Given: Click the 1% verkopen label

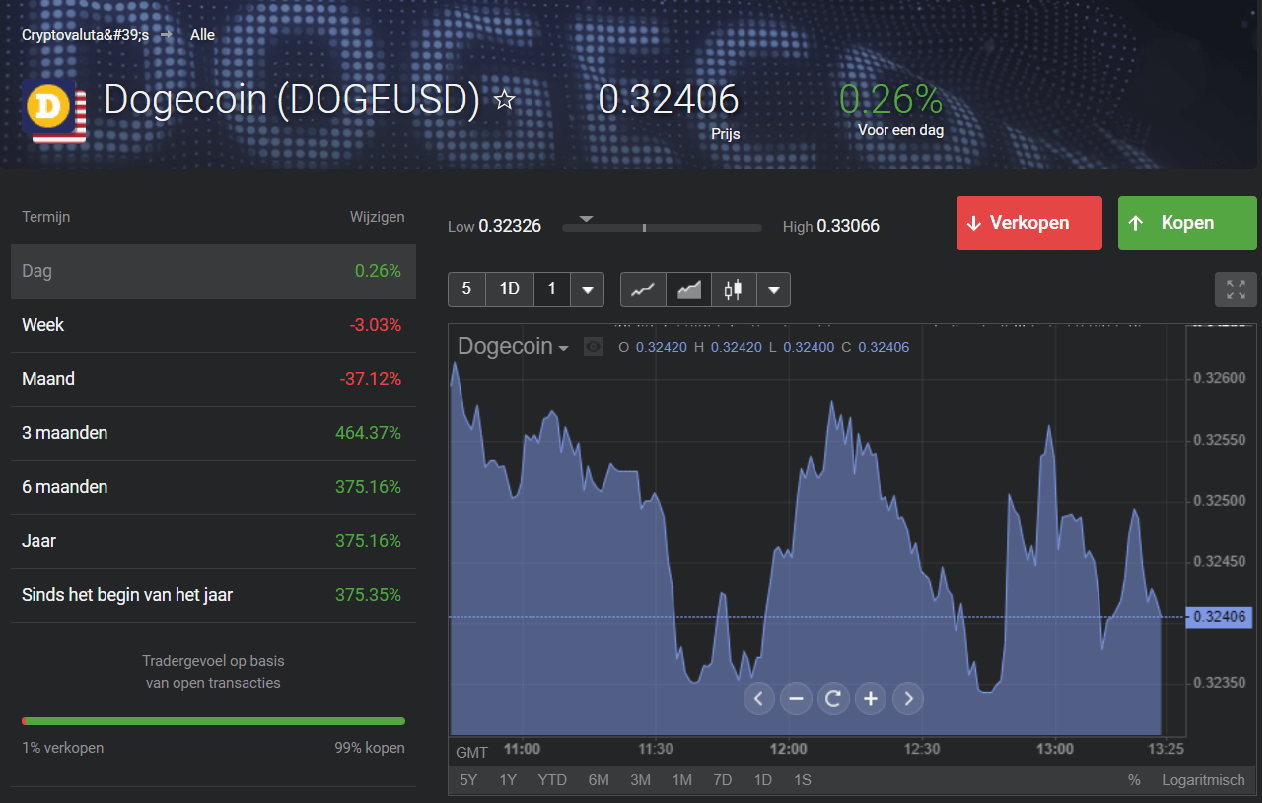Looking at the screenshot, I should coord(63,748).
